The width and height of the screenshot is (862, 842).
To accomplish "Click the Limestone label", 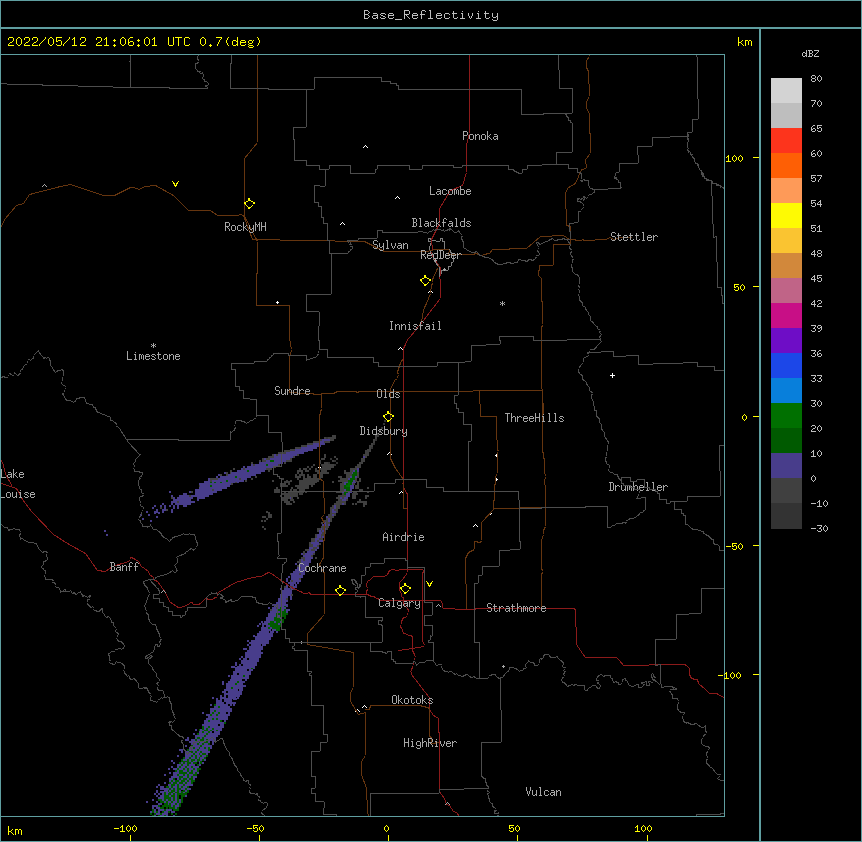I will tap(153, 356).
